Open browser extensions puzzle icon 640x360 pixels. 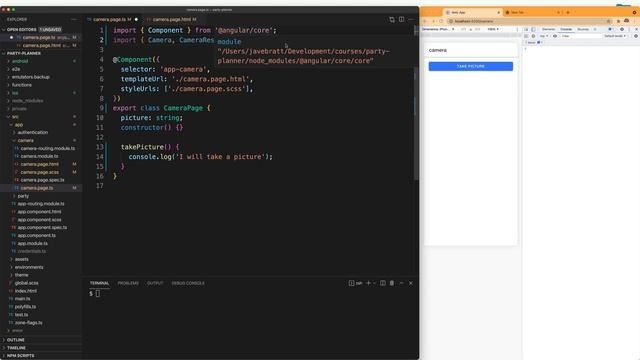click(x=618, y=21)
